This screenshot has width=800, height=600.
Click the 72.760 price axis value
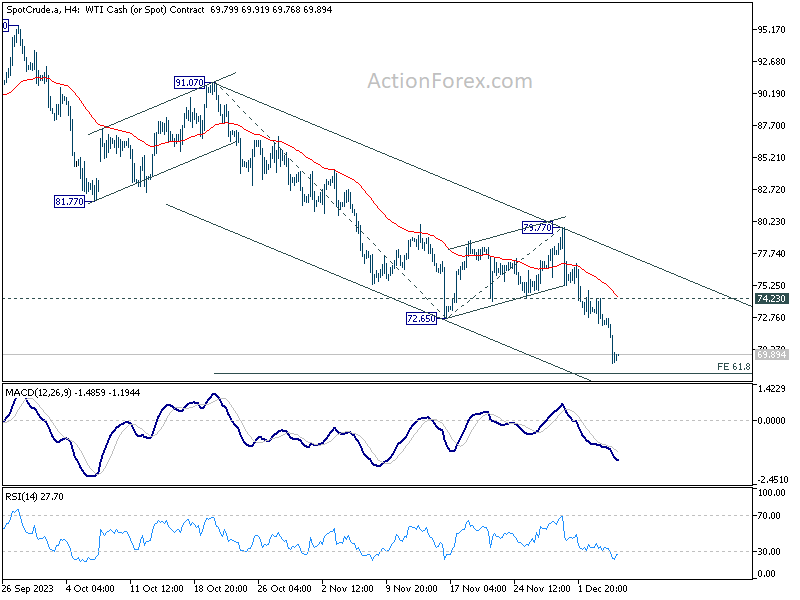pos(771,318)
